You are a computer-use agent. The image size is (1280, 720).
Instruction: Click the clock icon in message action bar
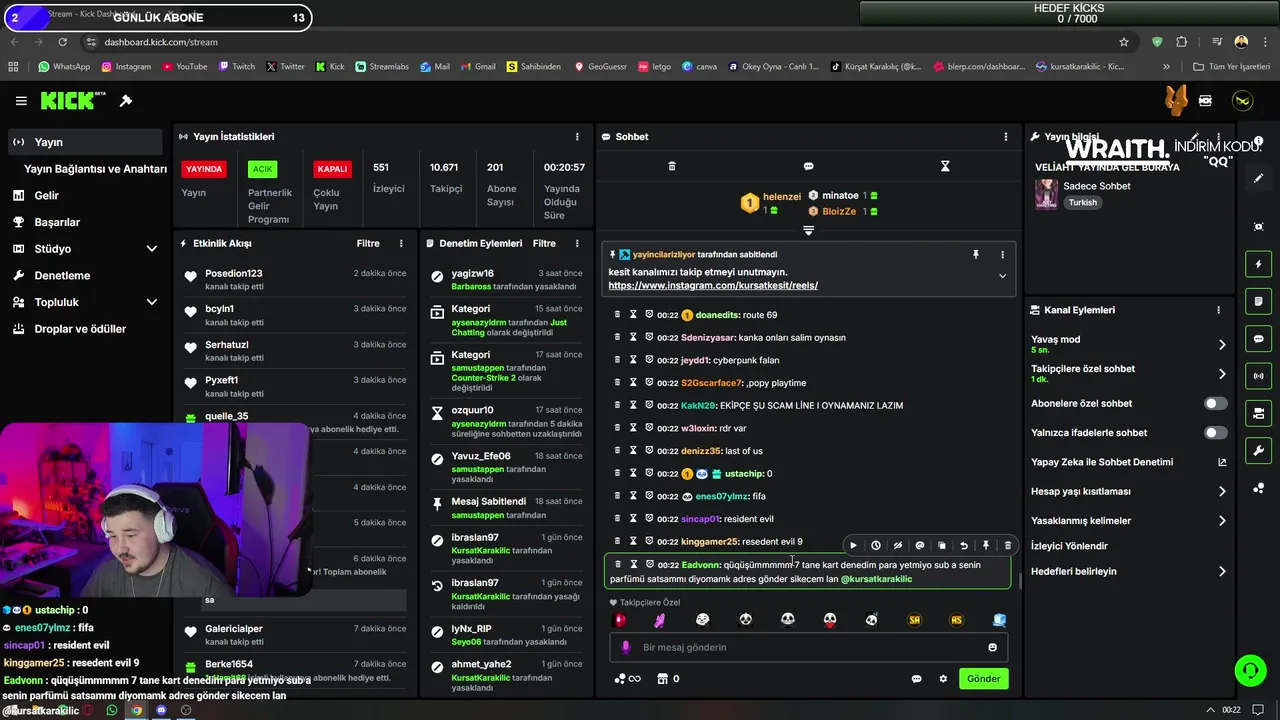click(x=875, y=546)
